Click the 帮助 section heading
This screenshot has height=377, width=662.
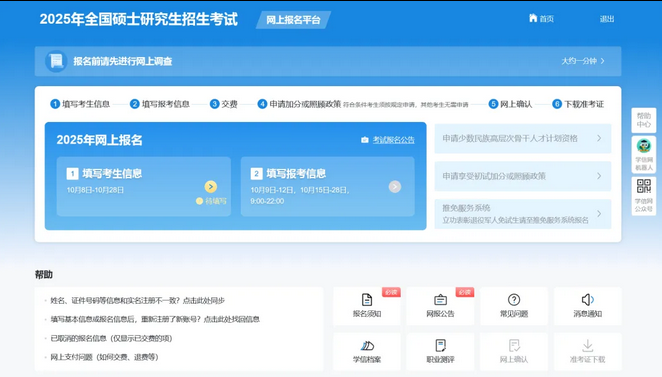click(x=43, y=274)
